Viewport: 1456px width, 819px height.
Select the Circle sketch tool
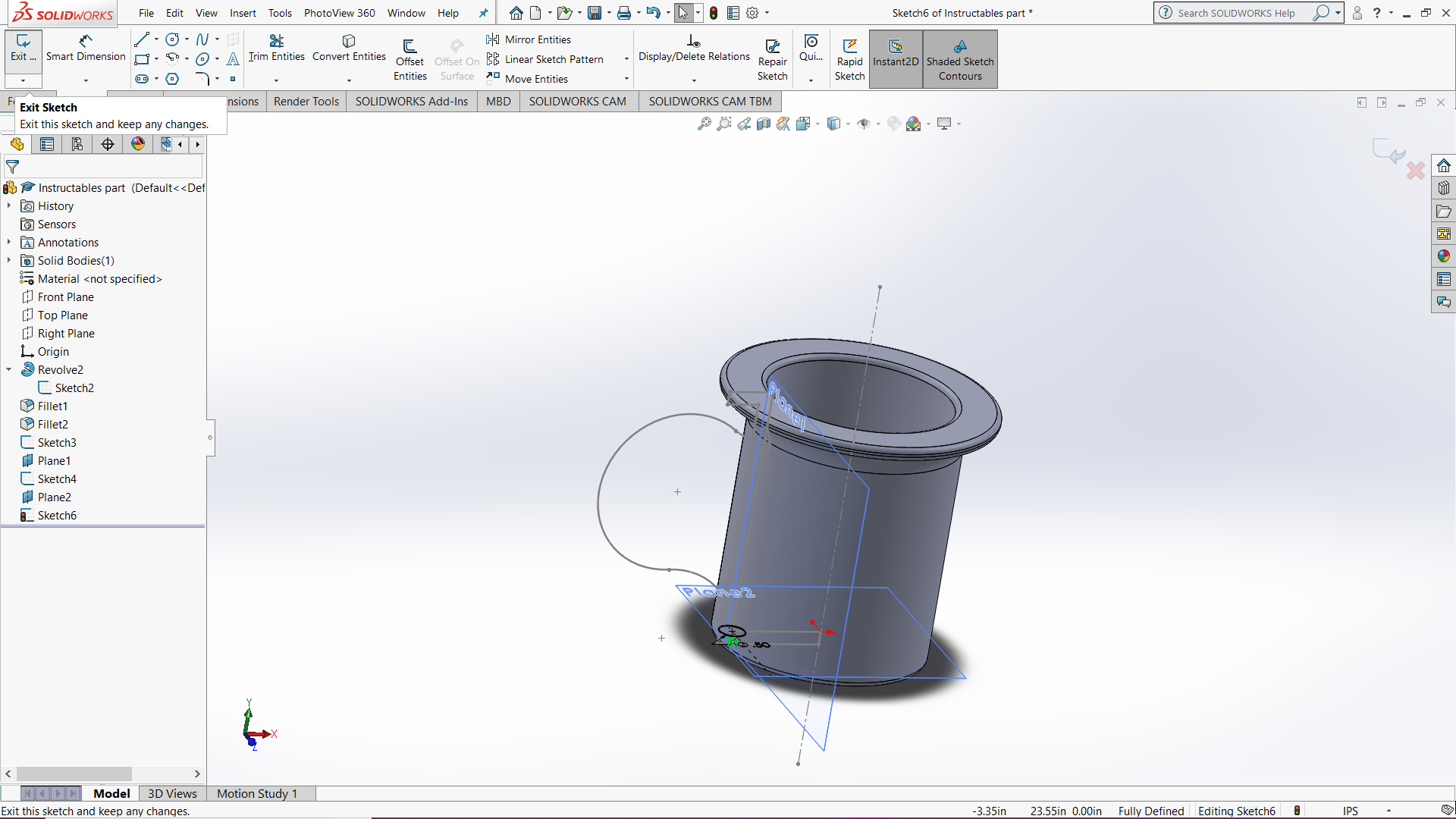(172, 39)
